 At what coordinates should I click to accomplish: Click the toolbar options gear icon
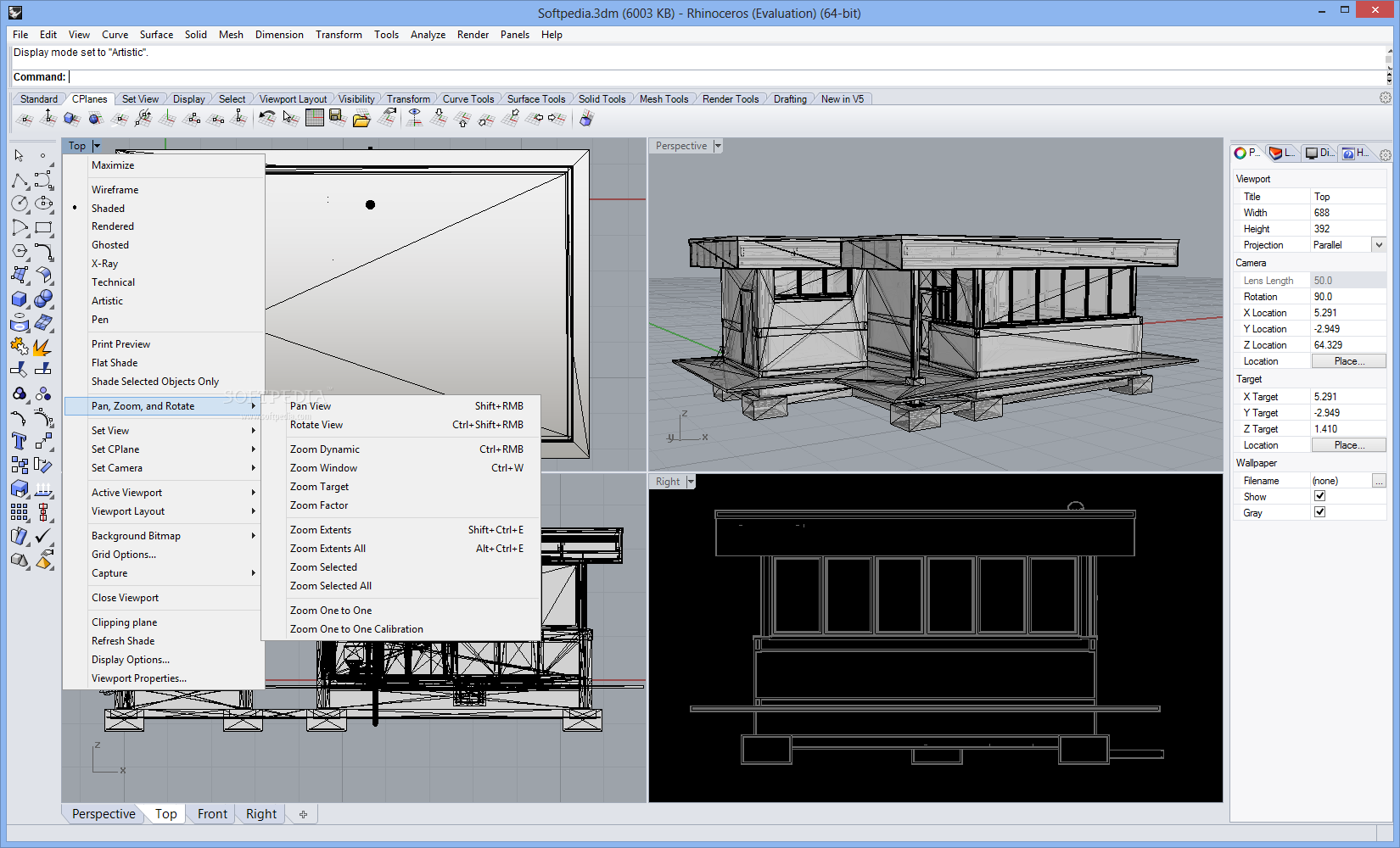point(1386,98)
